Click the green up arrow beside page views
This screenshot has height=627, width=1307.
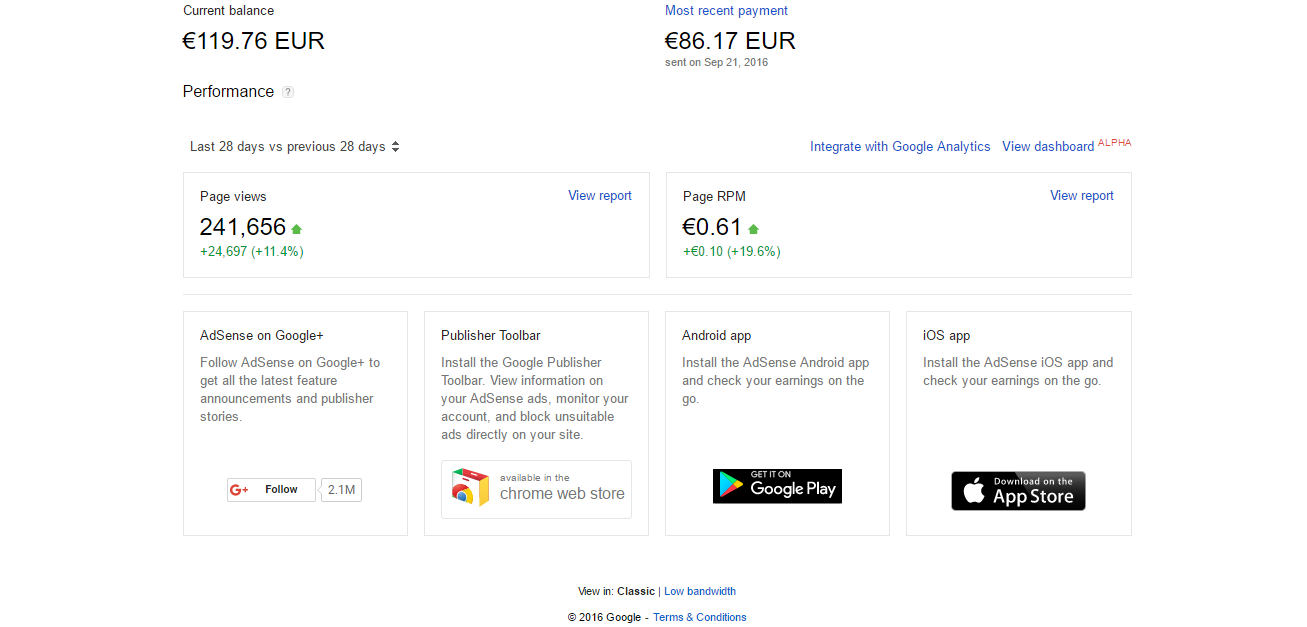tap(296, 229)
